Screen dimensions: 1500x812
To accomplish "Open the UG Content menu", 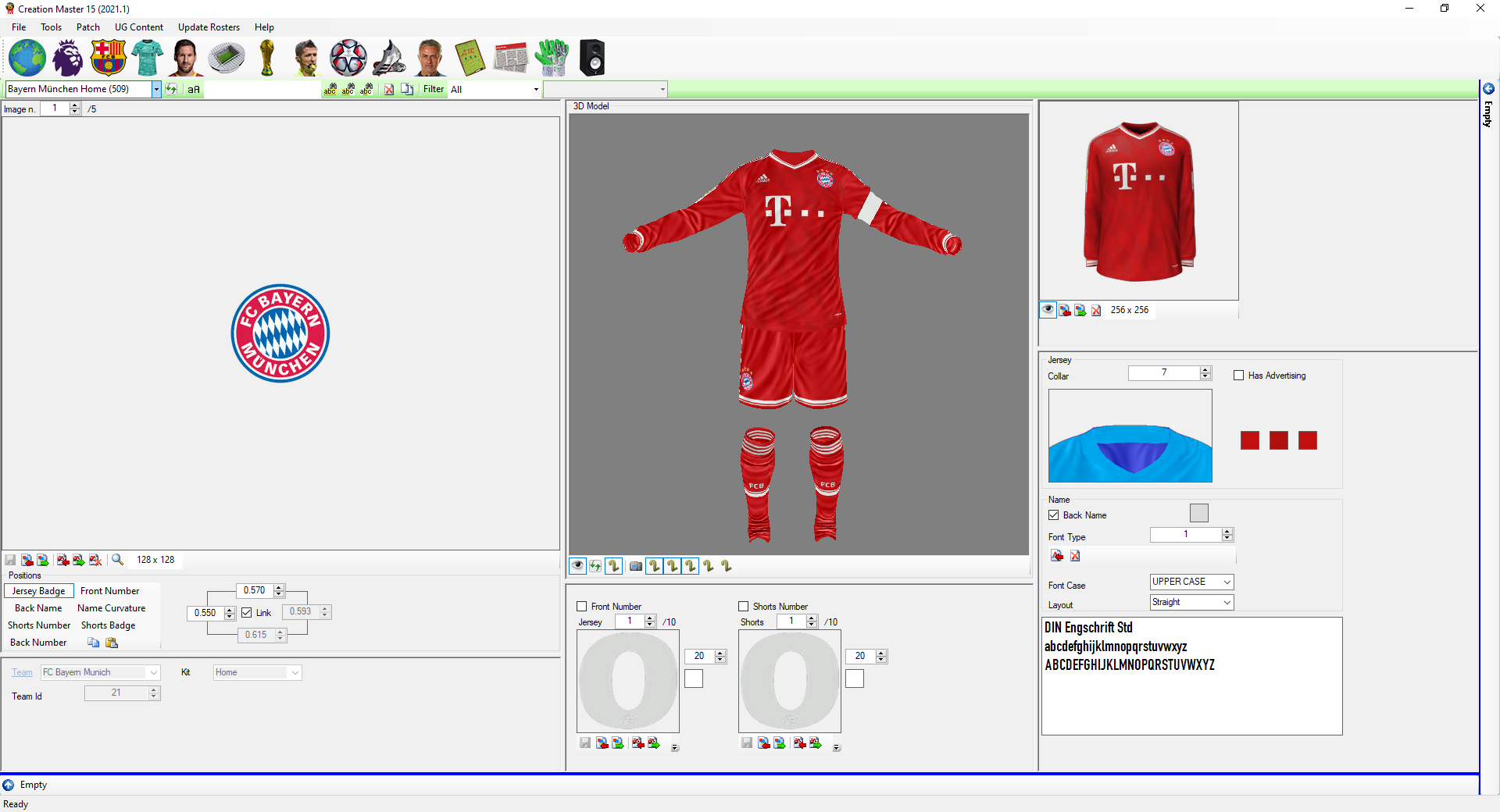I will (x=139, y=27).
